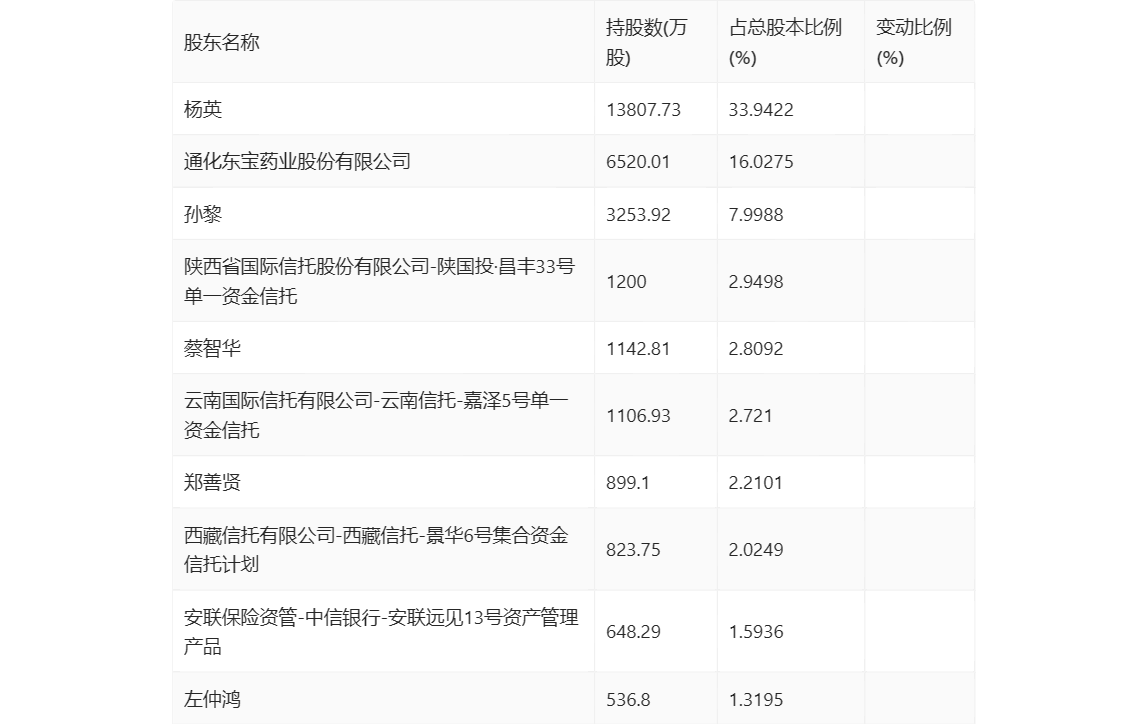Select the percentage 16.0275
Viewport: 1148px width, 724px height.
click(x=761, y=162)
